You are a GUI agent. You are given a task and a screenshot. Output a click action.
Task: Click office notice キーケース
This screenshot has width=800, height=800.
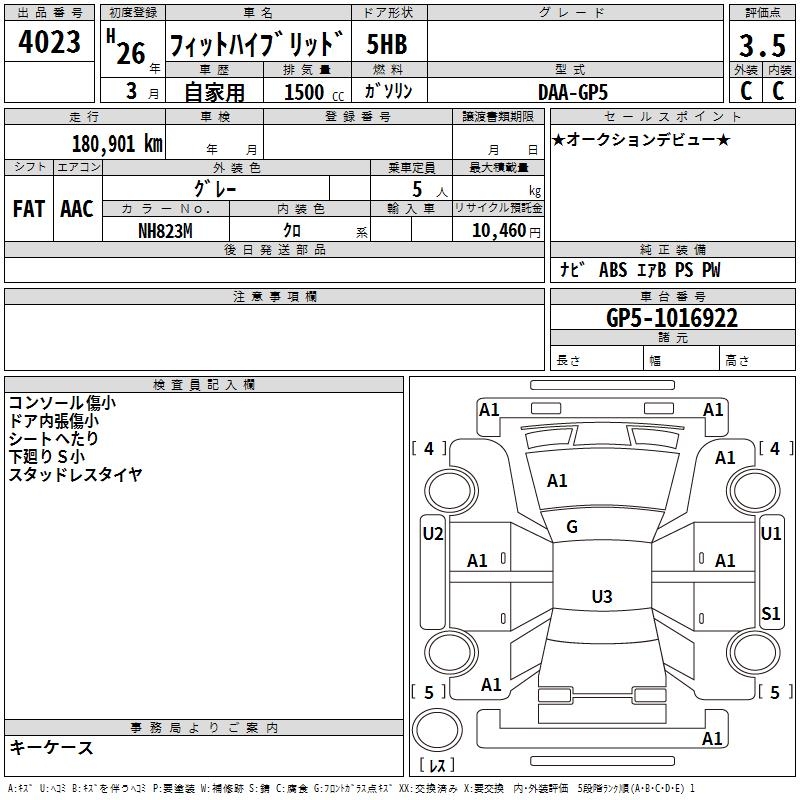click(x=52, y=748)
